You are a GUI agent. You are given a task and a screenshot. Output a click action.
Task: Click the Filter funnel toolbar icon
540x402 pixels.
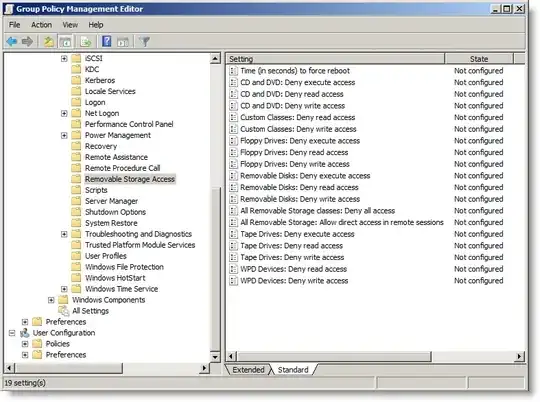click(x=145, y=42)
